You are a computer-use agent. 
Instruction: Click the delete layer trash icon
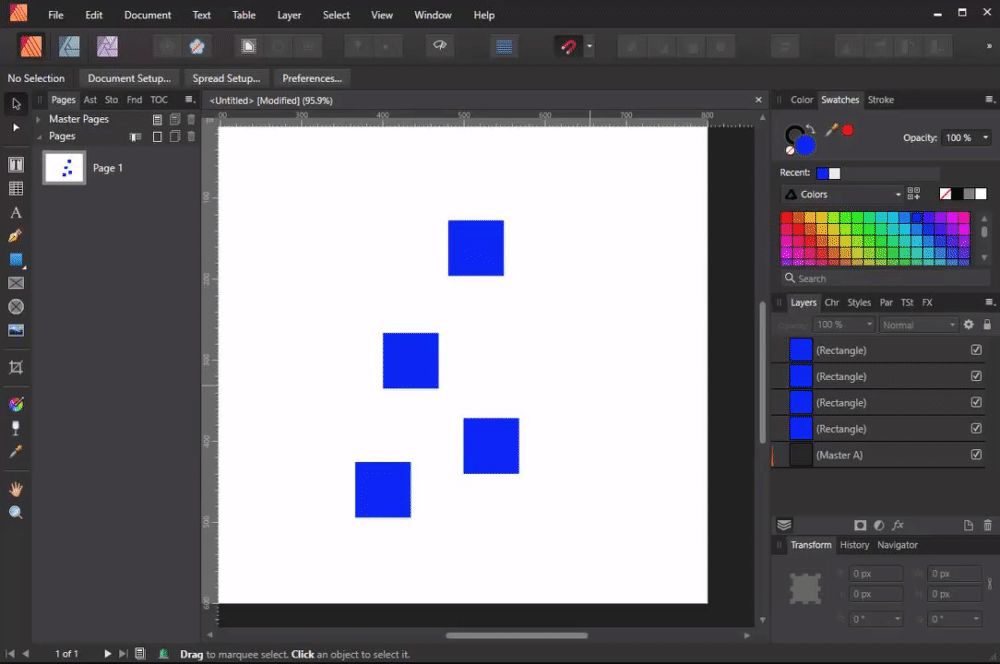tap(987, 525)
